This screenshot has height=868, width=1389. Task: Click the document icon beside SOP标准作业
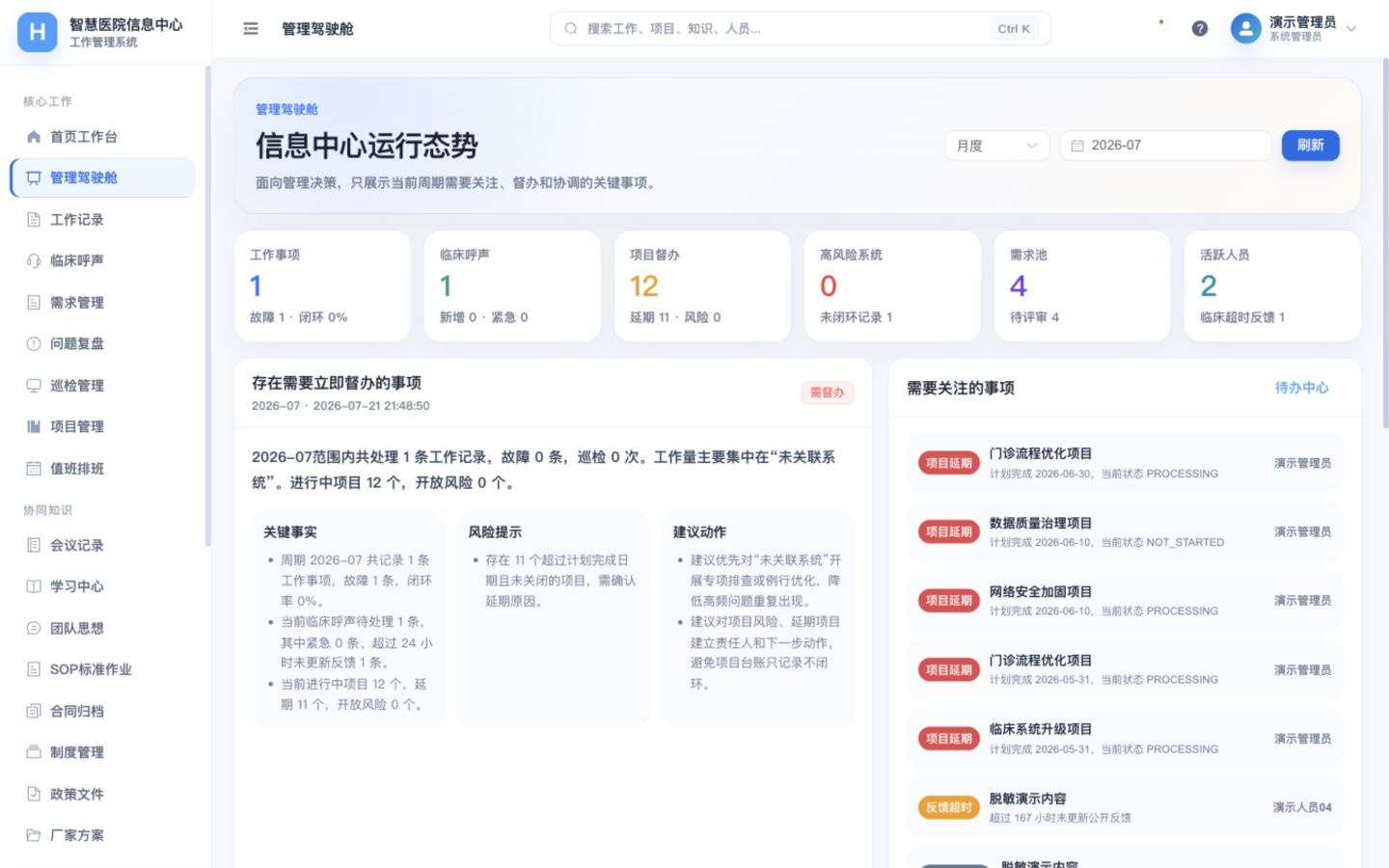(34, 669)
